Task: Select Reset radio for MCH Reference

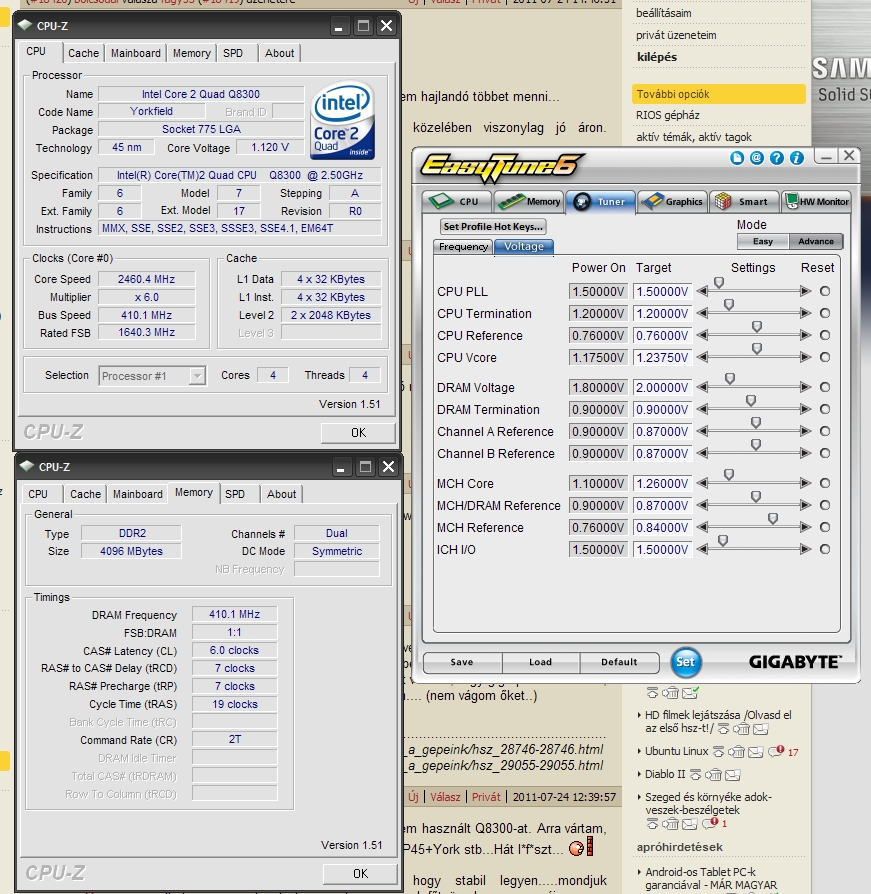Action: click(x=825, y=527)
